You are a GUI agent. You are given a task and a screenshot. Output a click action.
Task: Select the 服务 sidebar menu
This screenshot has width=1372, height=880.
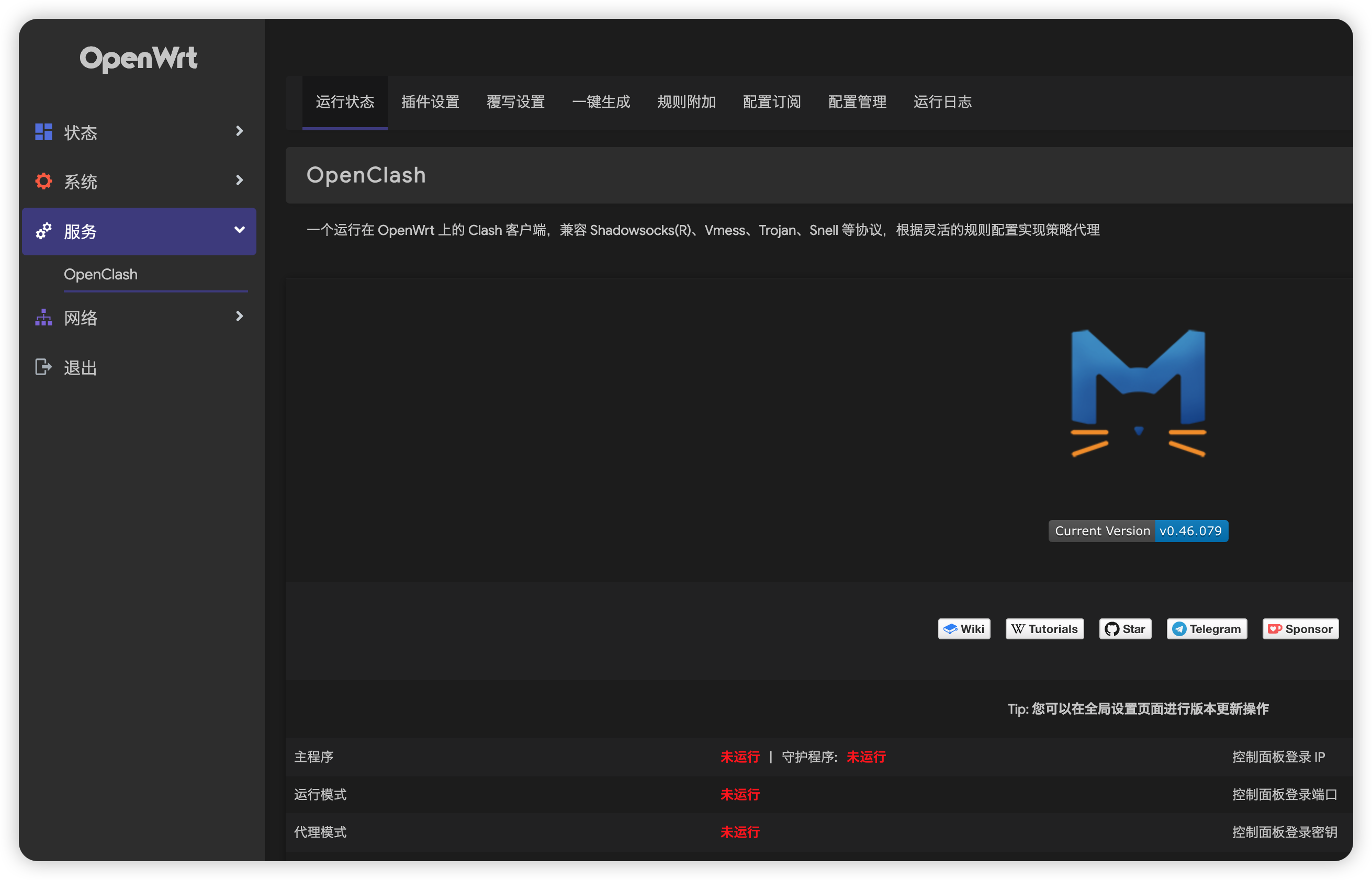pos(139,231)
